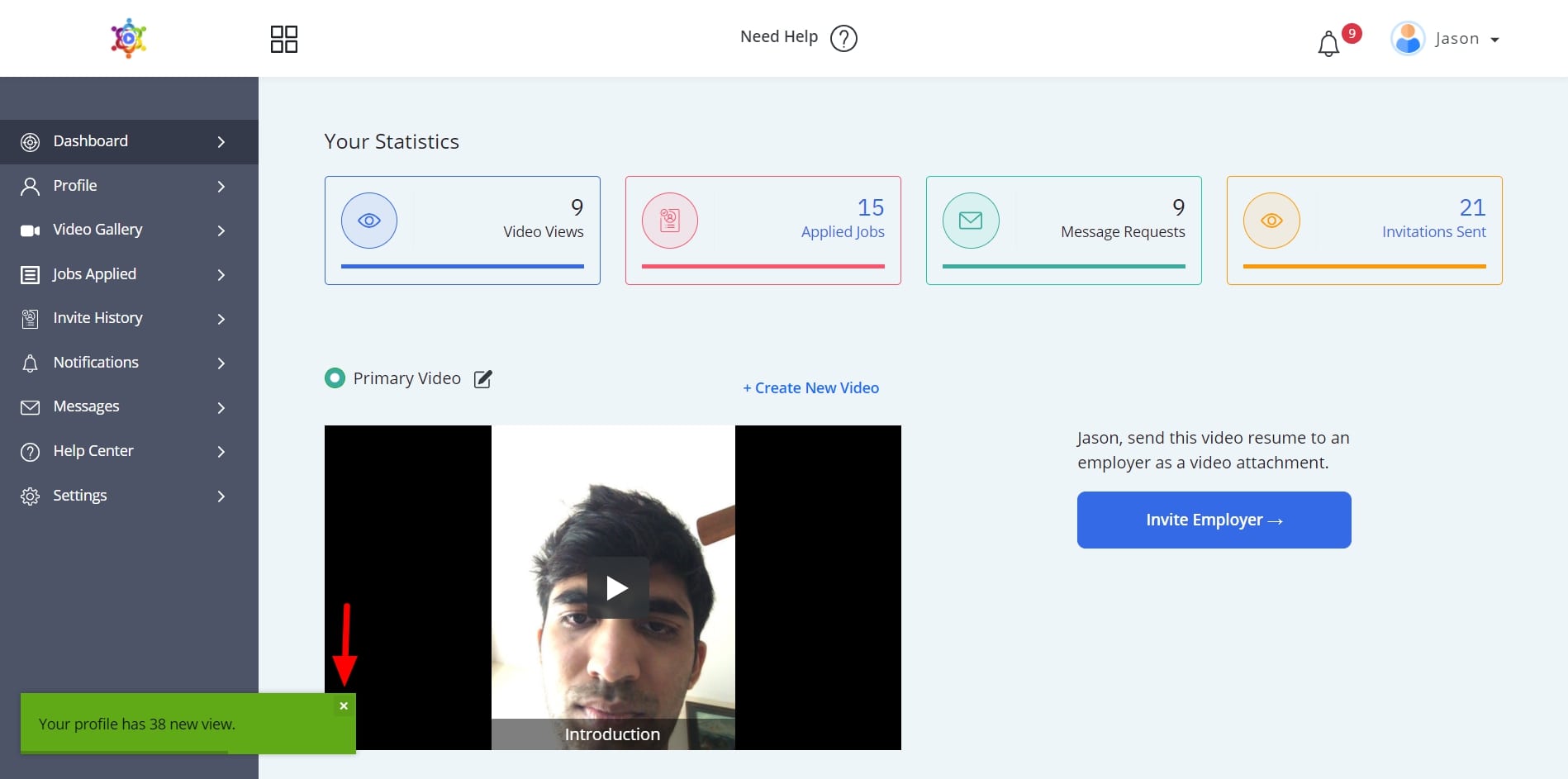Open the Applied Jobs statistics card
This screenshot has height=779, width=1568.
pos(763,230)
